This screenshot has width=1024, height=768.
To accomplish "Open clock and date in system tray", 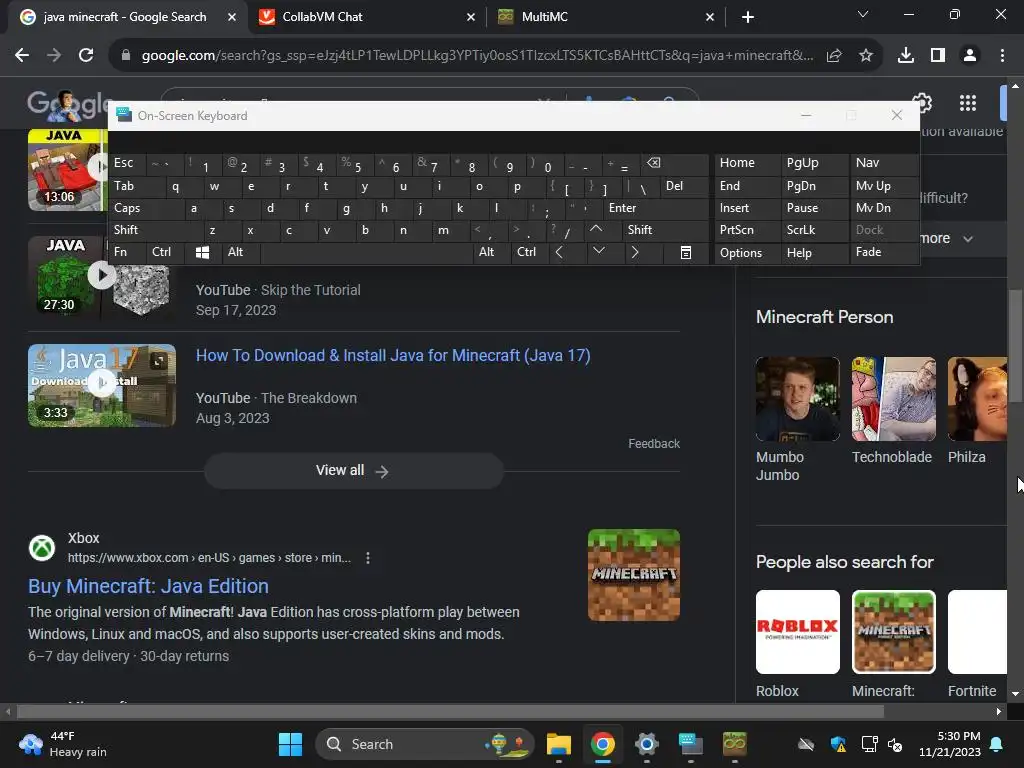I will 950,744.
